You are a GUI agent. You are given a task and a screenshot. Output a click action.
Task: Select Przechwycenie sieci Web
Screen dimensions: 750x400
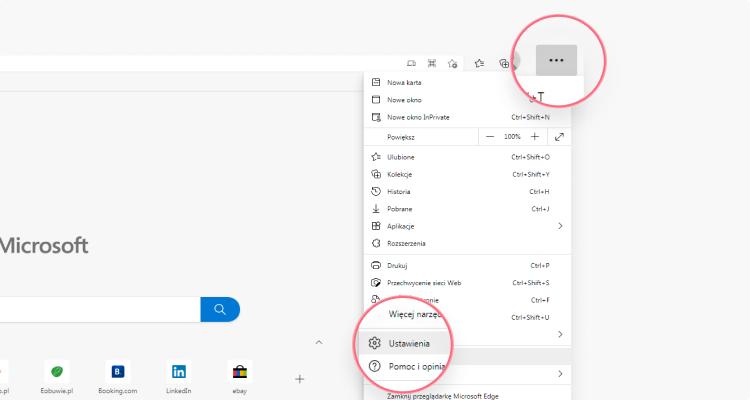(x=467, y=283)
